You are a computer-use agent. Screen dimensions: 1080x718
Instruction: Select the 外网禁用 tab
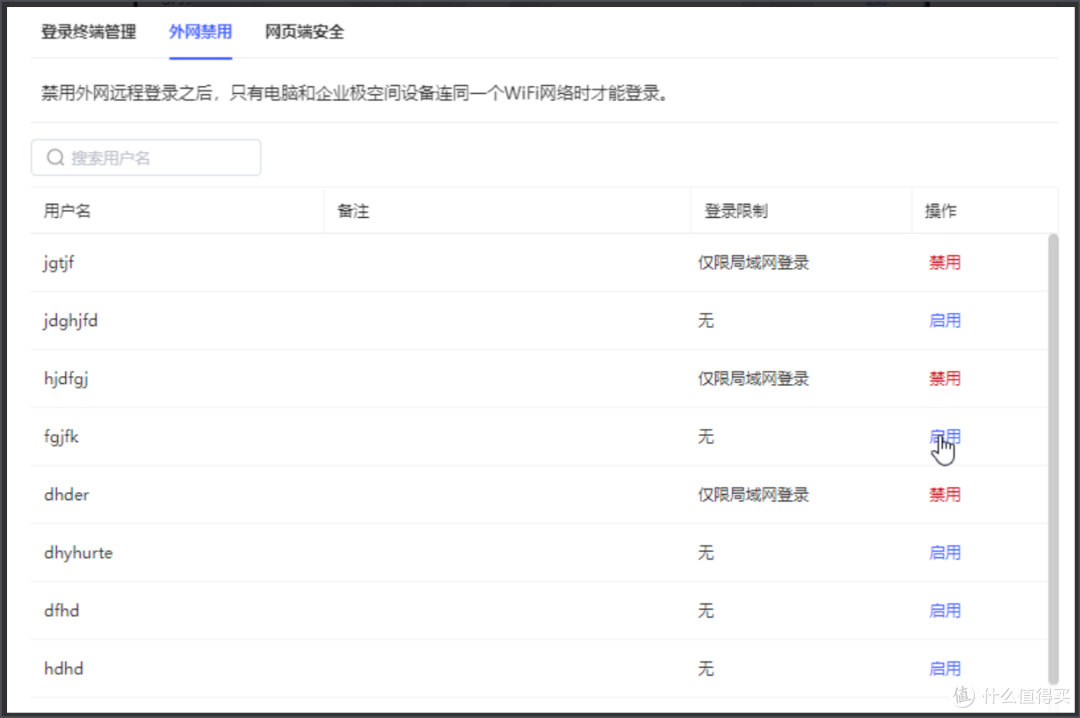[x=200, y=32]
